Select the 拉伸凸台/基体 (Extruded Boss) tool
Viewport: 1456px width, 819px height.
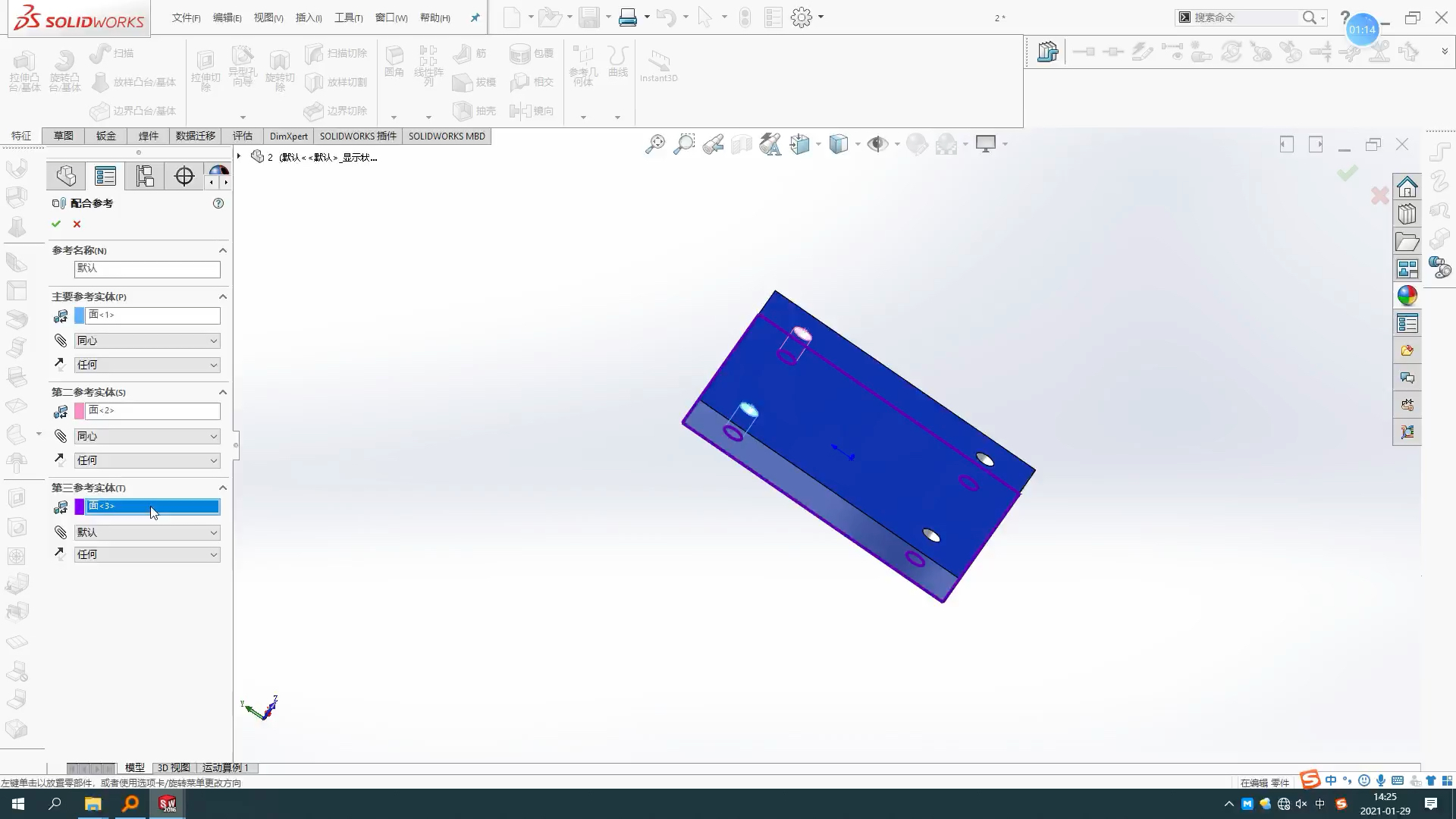point(24,70)
